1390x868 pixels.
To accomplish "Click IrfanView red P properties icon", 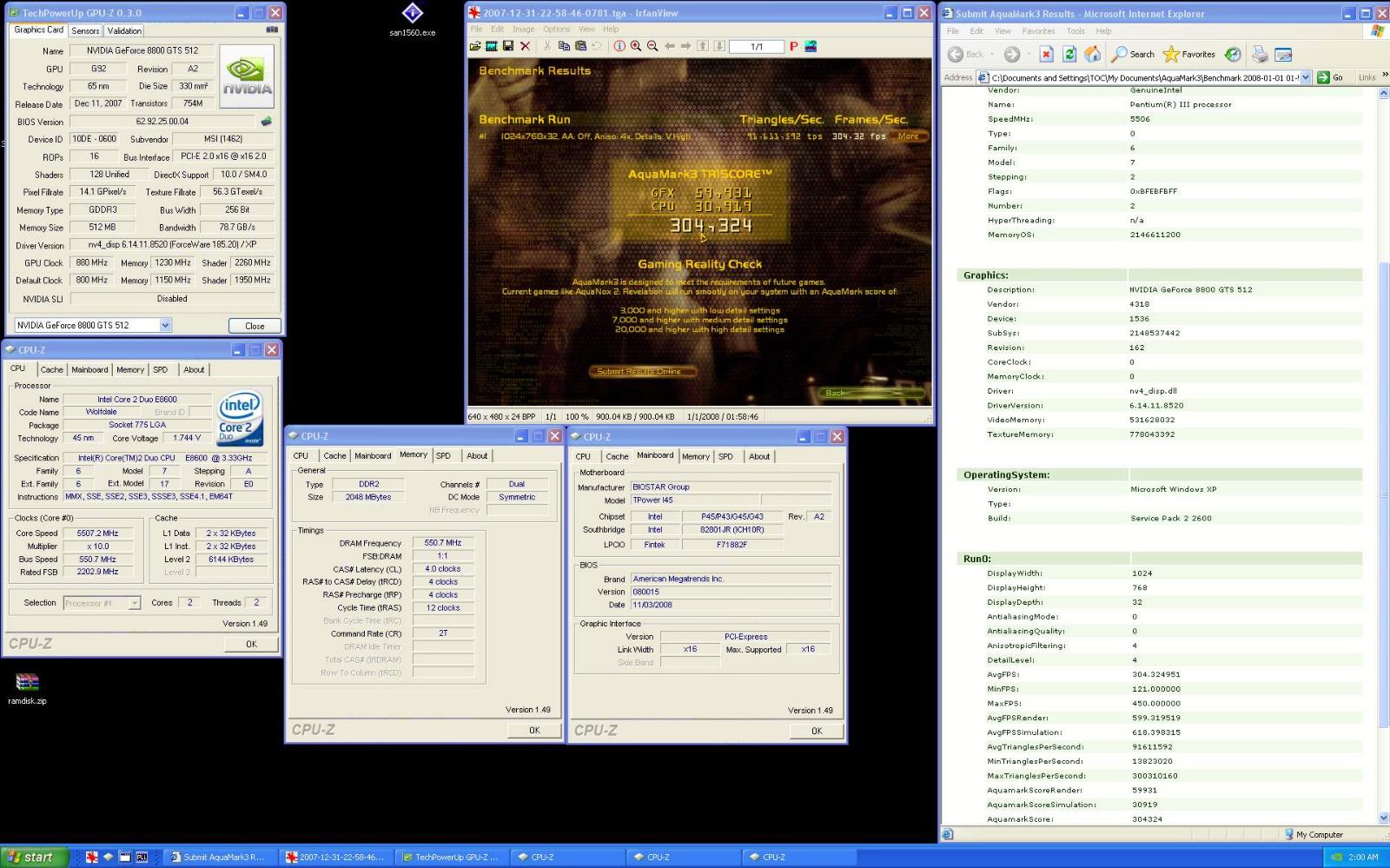I will point(793,46).
